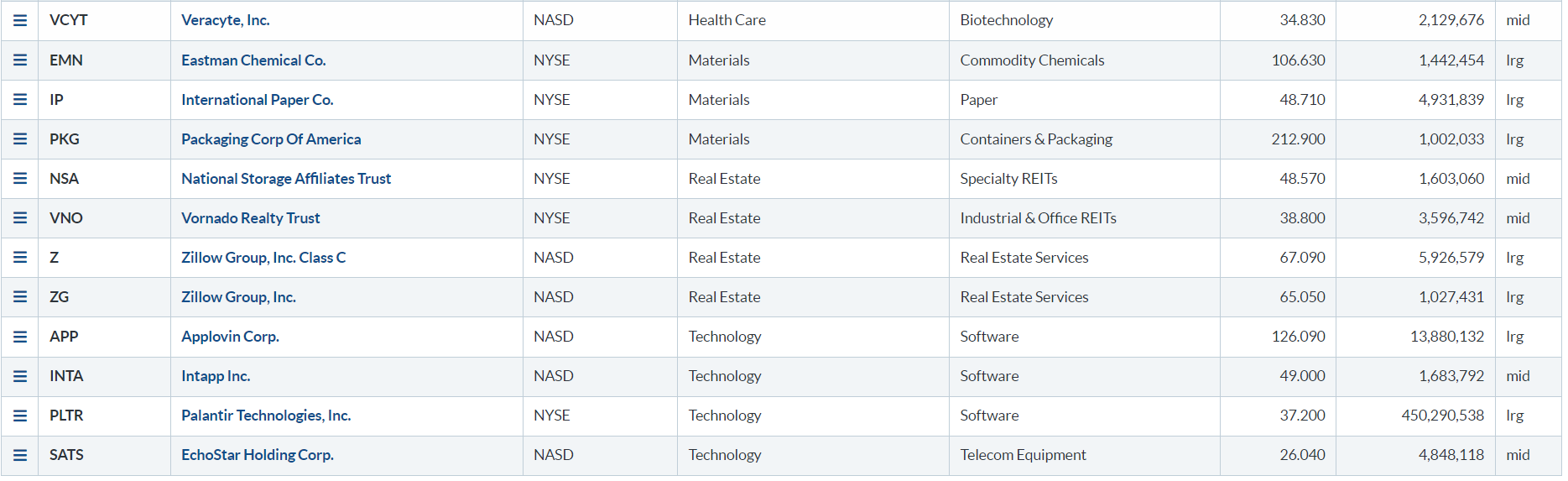Image resolution: width=1568 pixels, height=481 pixels.
Task: Open National Storage Affiliates Trust link
Action: (x=286, y=179)
